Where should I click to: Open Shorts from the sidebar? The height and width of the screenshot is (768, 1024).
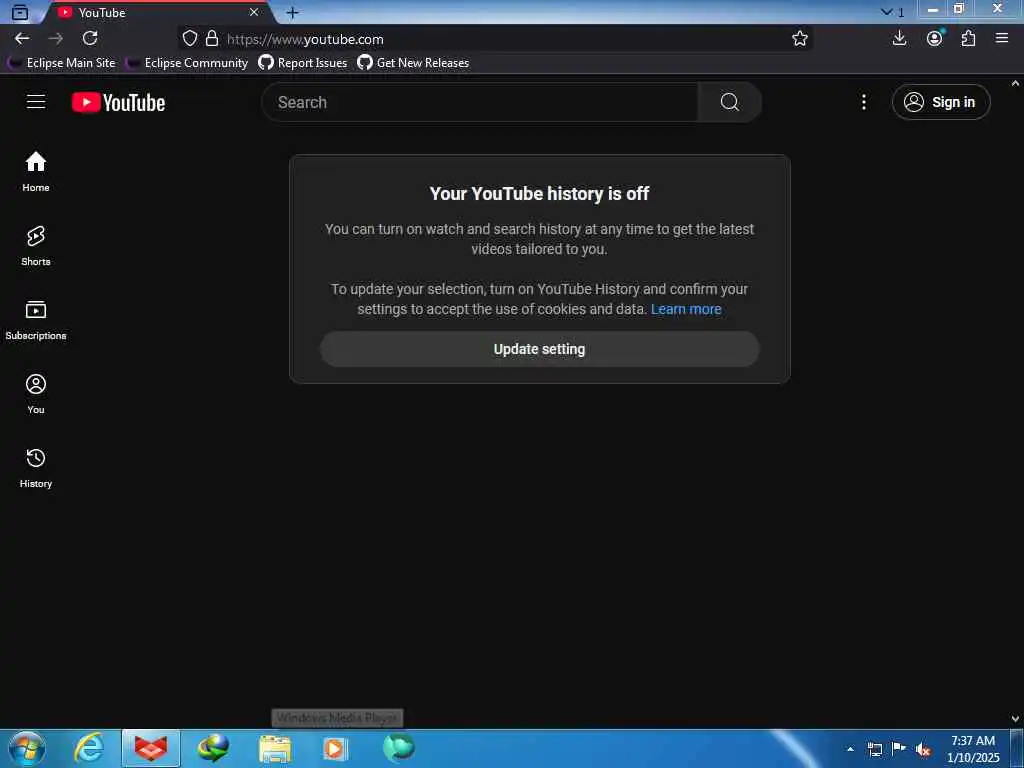36,246
